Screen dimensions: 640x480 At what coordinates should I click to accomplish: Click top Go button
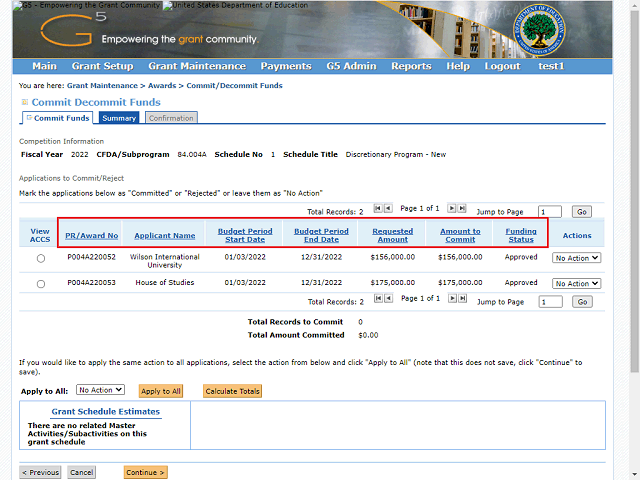pos(582,212)
